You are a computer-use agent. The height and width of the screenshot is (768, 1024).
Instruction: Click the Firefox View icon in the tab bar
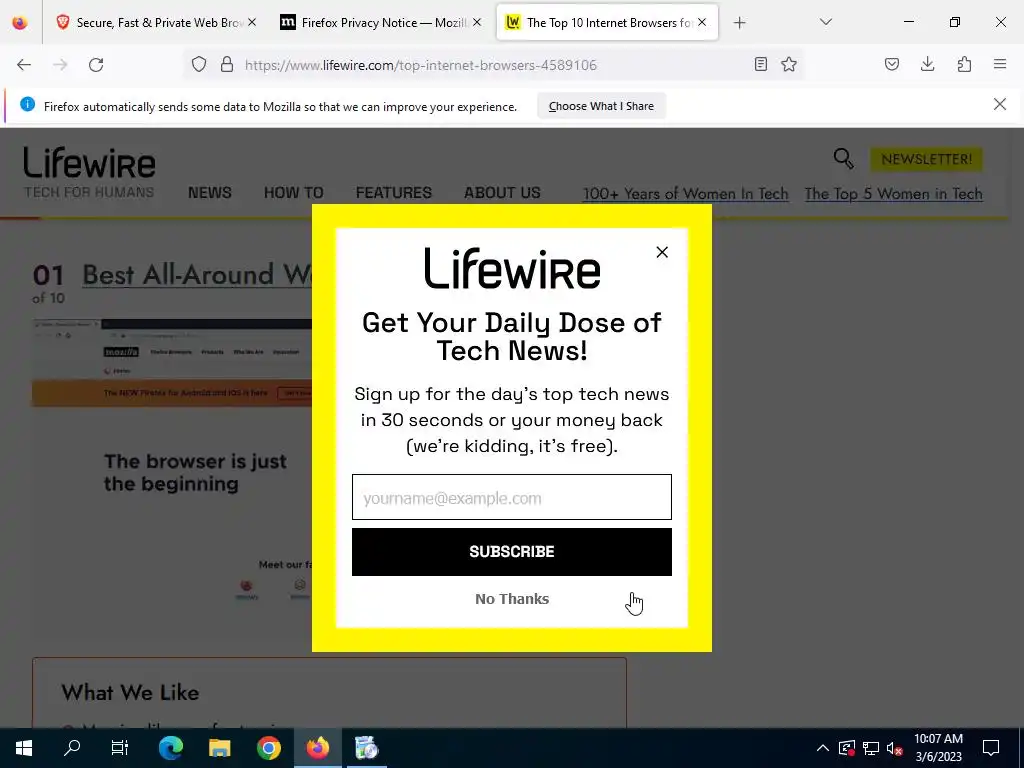tap(20, 23)
